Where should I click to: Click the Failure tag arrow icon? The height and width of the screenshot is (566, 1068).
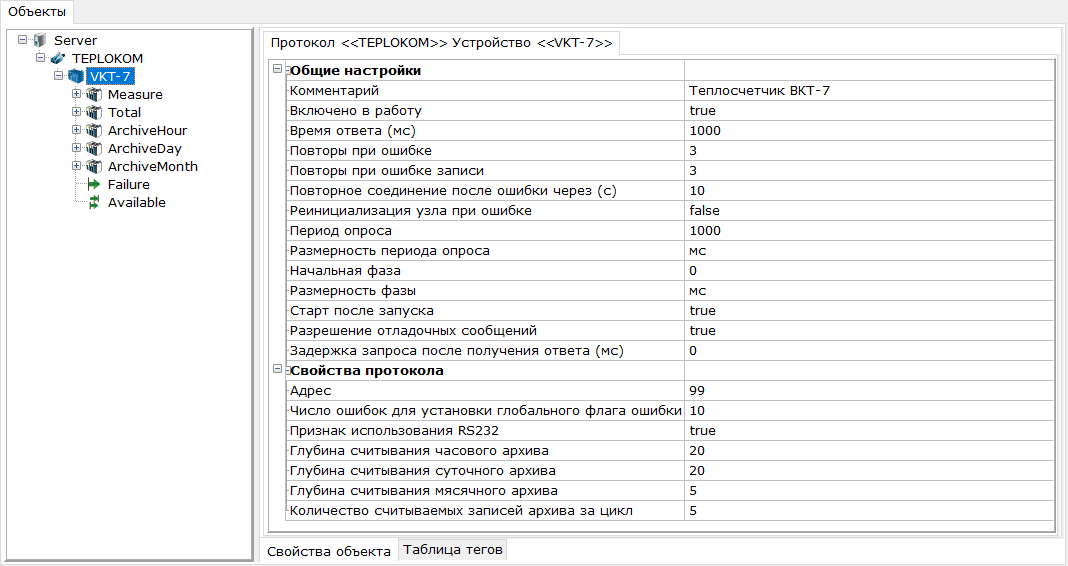[94, 185]
